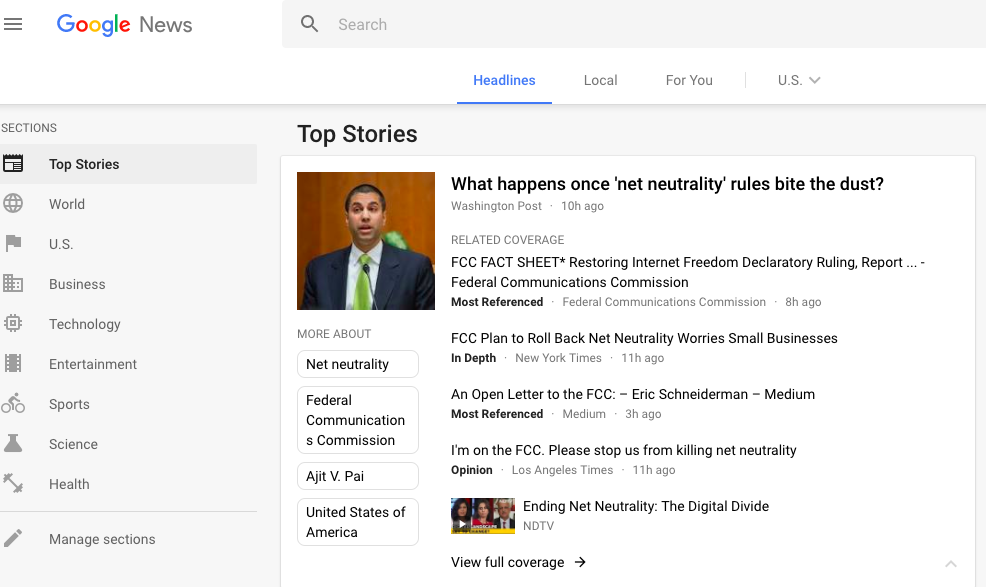
Task: Click the arrow beside View full coverage
Action: [580, 562]
